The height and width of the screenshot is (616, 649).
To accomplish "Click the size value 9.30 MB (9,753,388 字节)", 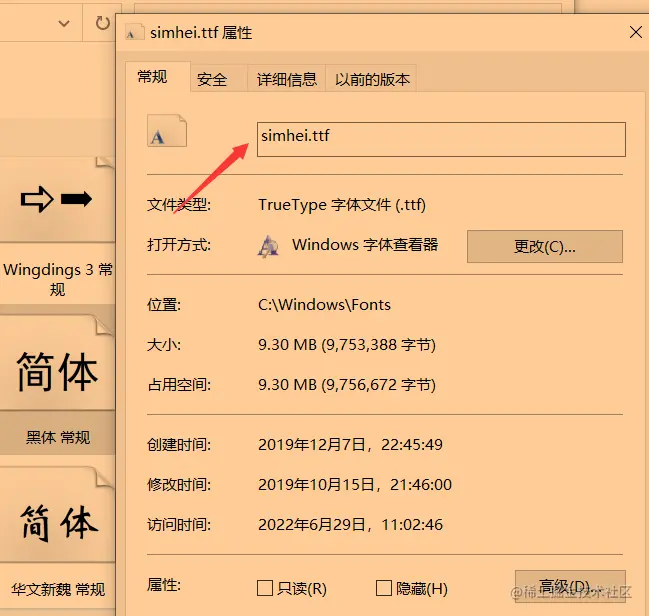I will [347, 345].
